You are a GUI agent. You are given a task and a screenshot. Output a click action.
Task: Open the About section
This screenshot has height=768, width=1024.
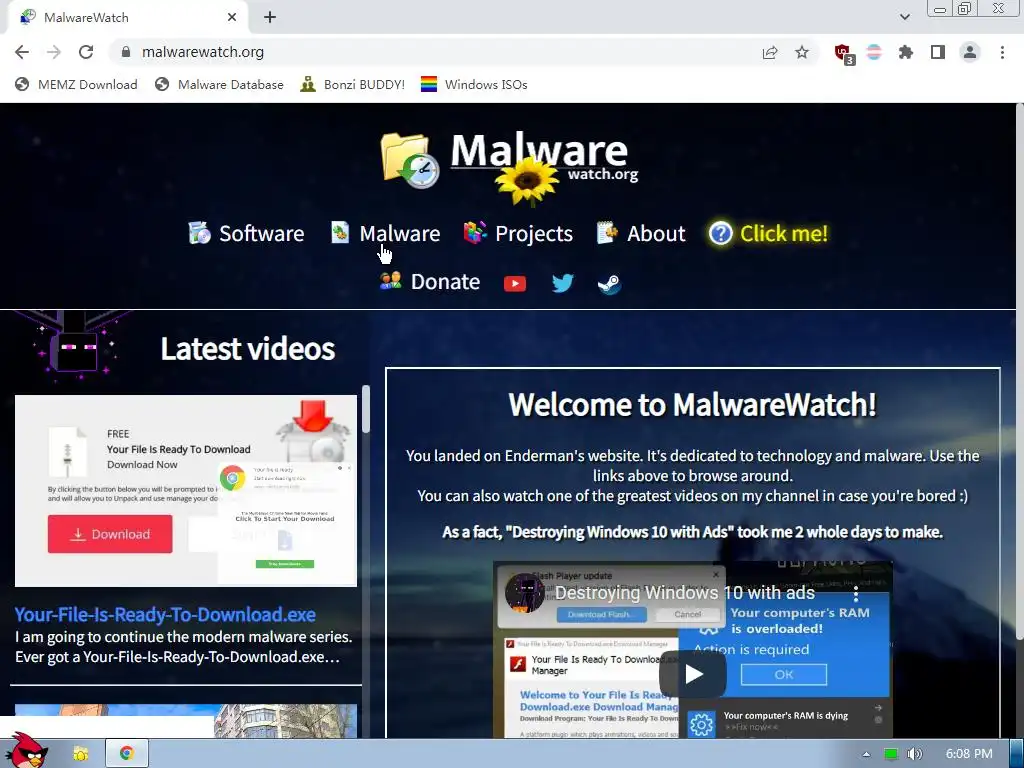[641, 233]
